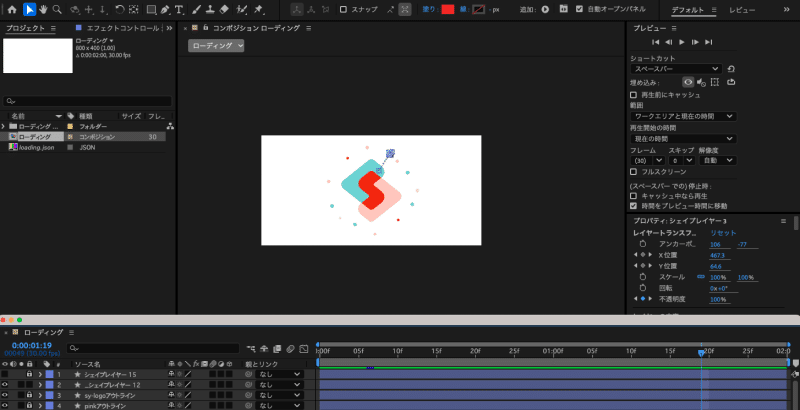The height and width of the screenshot is (410, 800).
Task: Select the Pen tool
Action: [165, 9]
